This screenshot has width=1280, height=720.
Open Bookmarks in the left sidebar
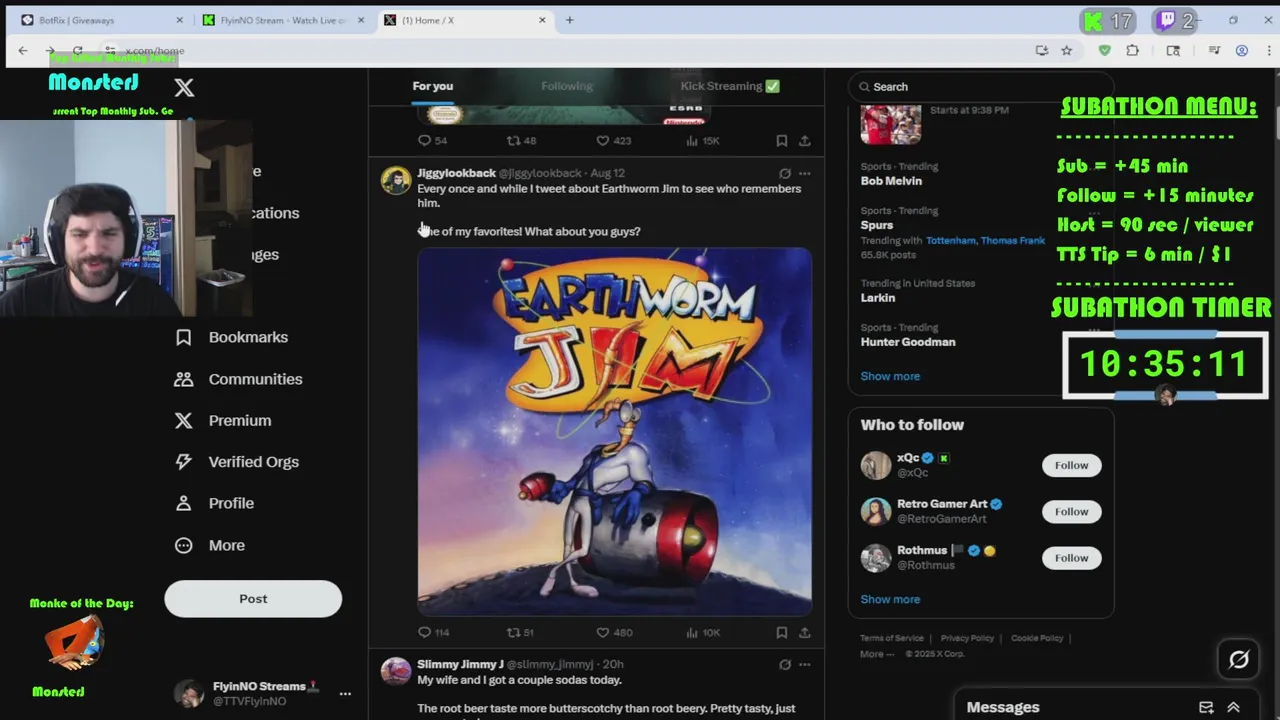tap(232, 337)
